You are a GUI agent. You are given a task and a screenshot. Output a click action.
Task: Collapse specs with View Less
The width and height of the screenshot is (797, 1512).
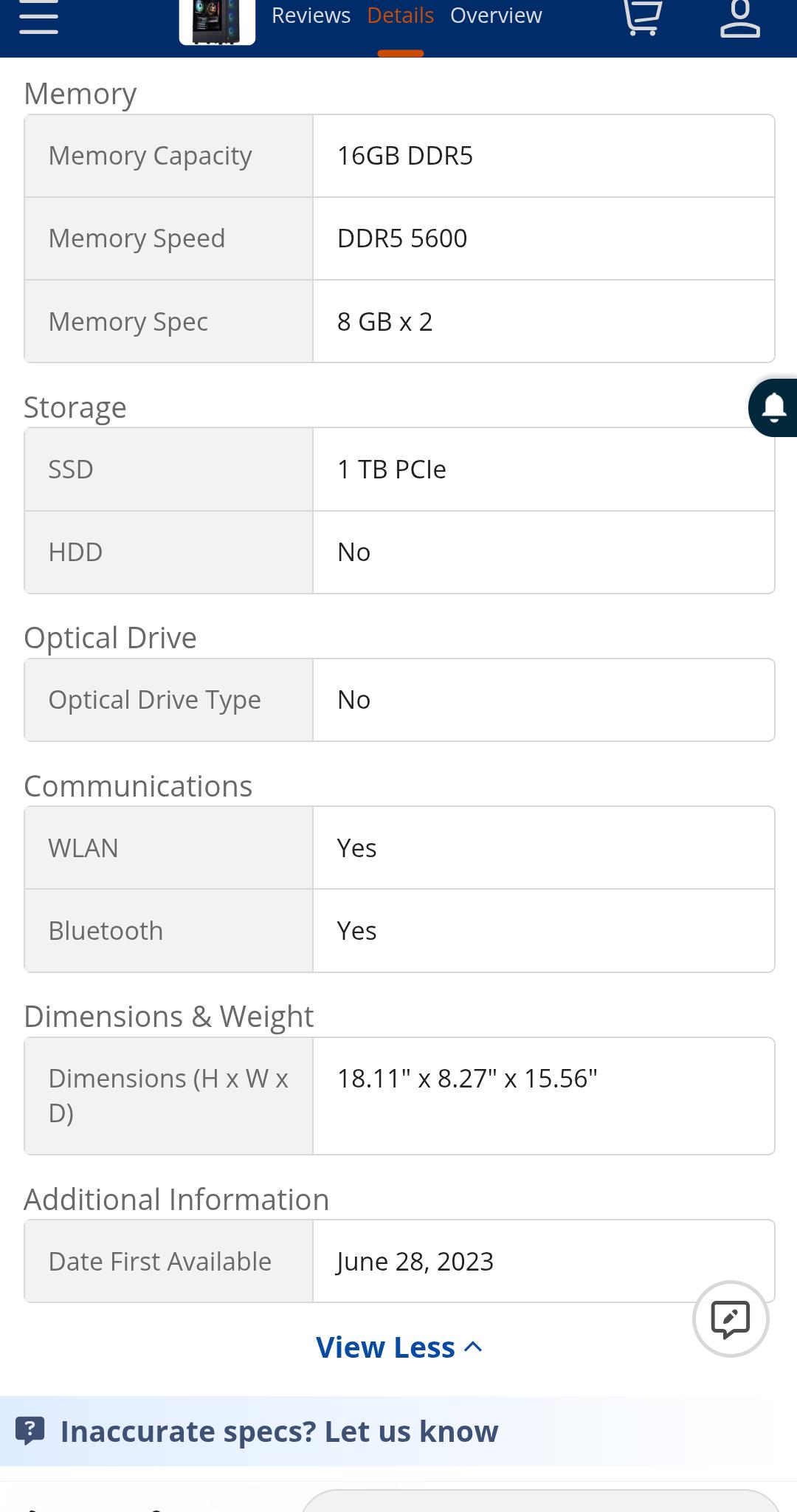385,1347
